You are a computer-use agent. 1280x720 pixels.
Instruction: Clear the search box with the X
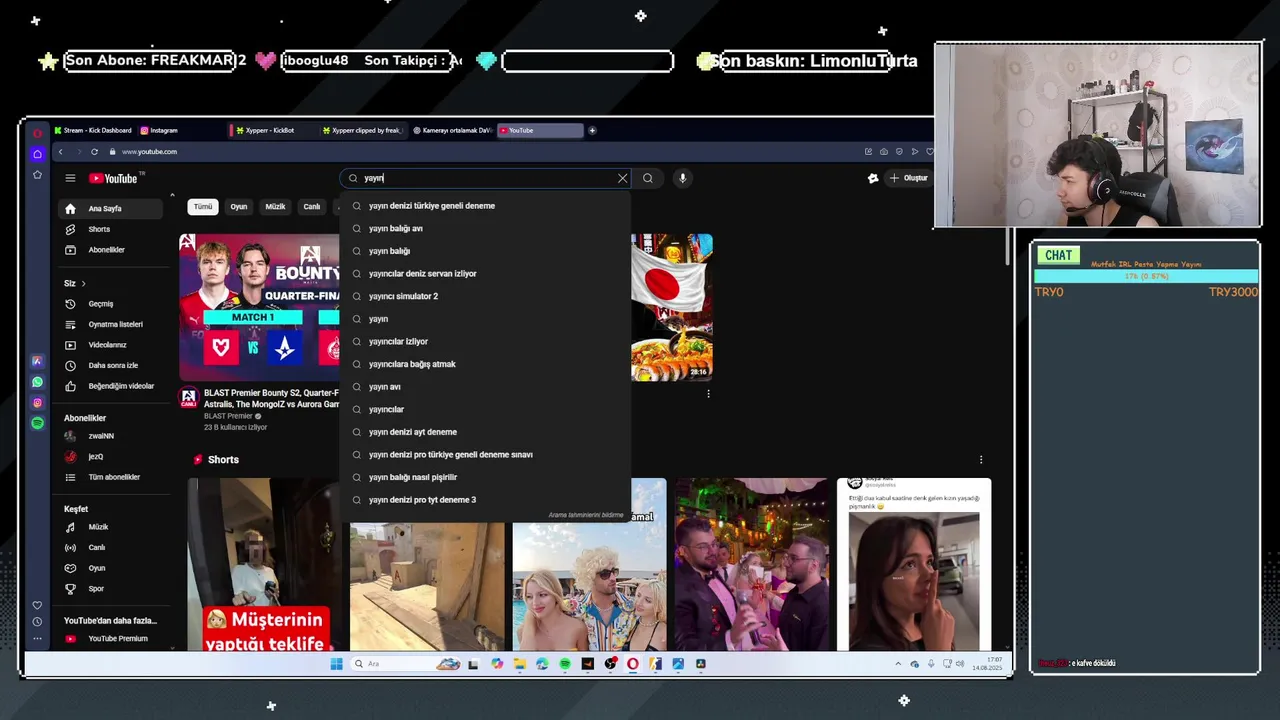tap(622, 178)
